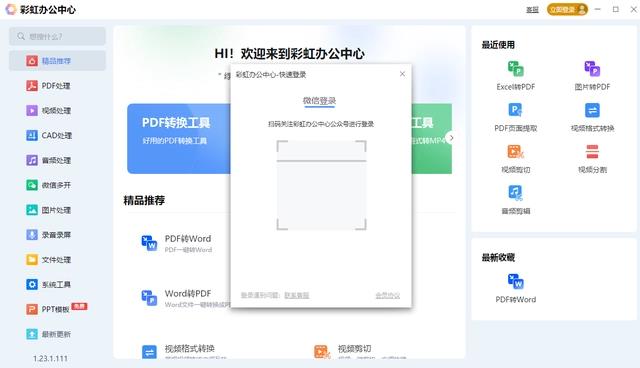Click the 客服 link in title bar
Screen dimensions: 640x368
point(532,9)
